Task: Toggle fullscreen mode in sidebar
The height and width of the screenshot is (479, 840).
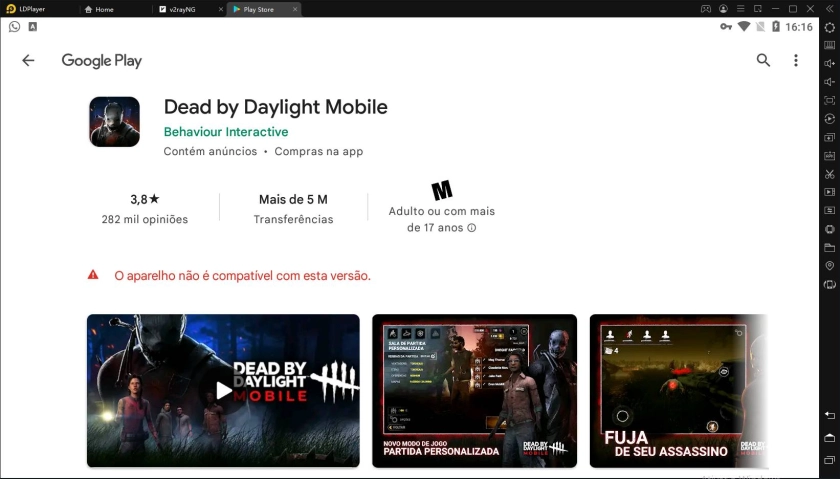Action: [x=829, y=100]
